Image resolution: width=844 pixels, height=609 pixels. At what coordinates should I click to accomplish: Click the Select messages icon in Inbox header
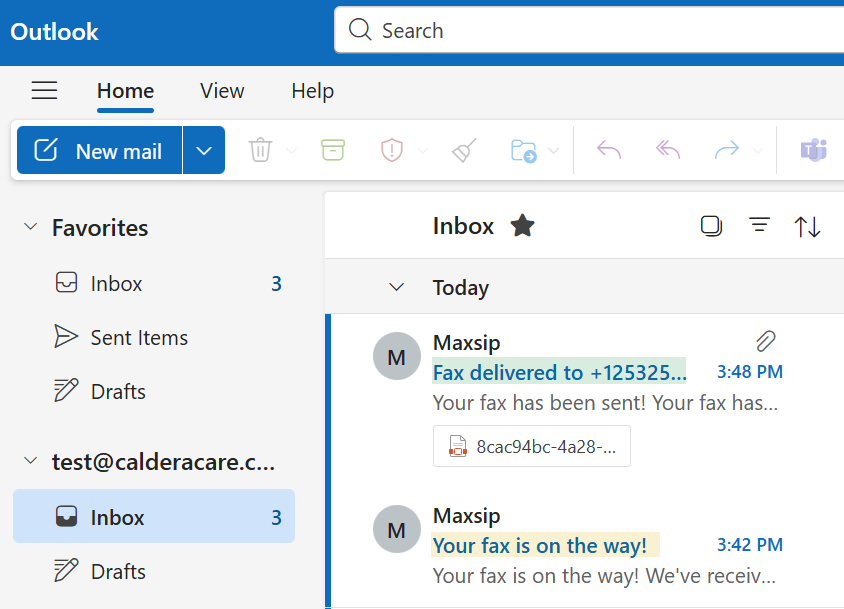pos(711,226)
